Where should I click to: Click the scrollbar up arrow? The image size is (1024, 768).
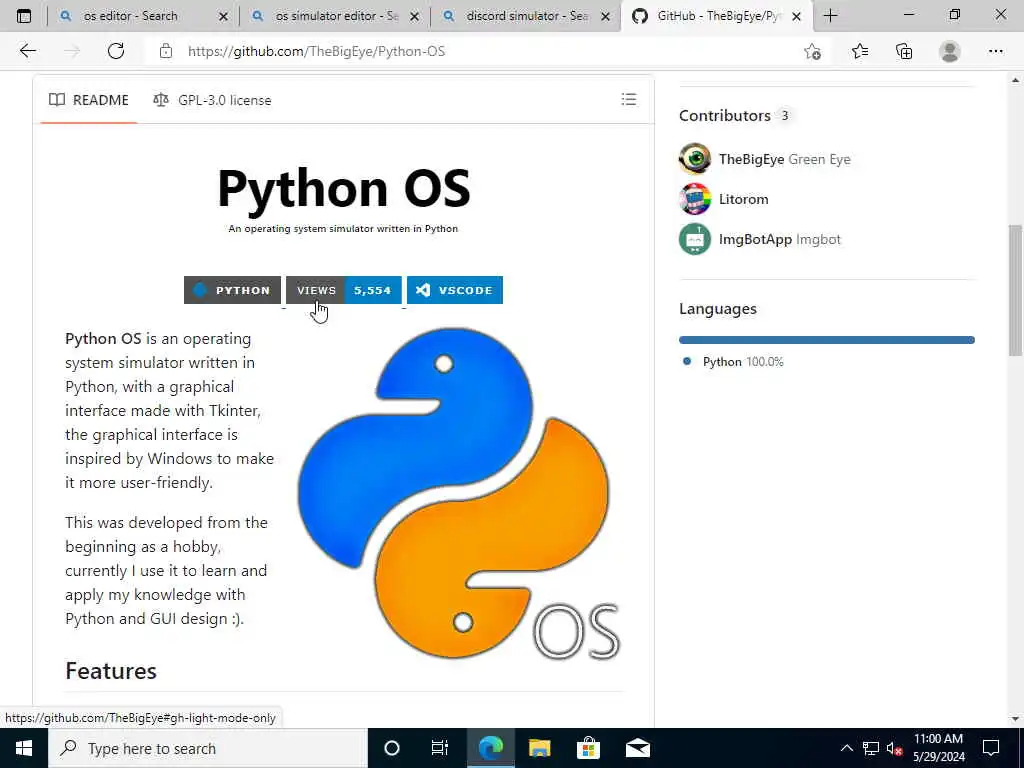point(1015,80)
